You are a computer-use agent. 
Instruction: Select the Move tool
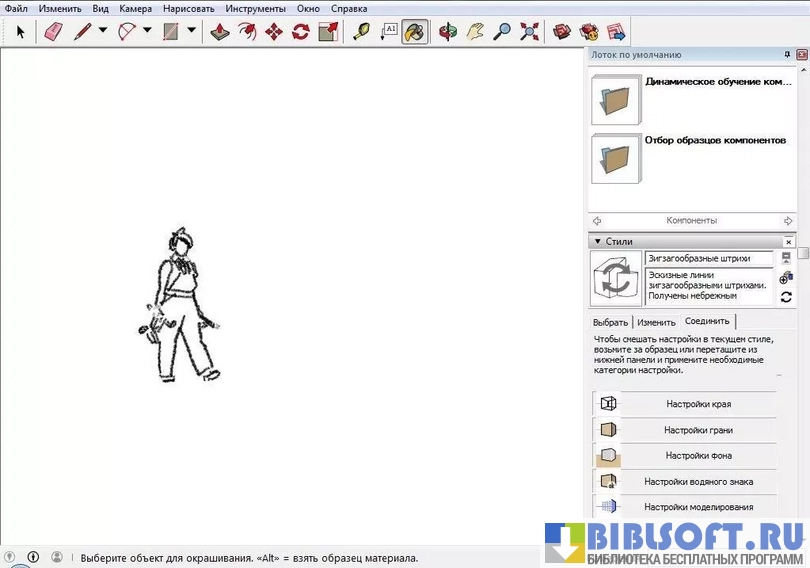coord(273,31)
